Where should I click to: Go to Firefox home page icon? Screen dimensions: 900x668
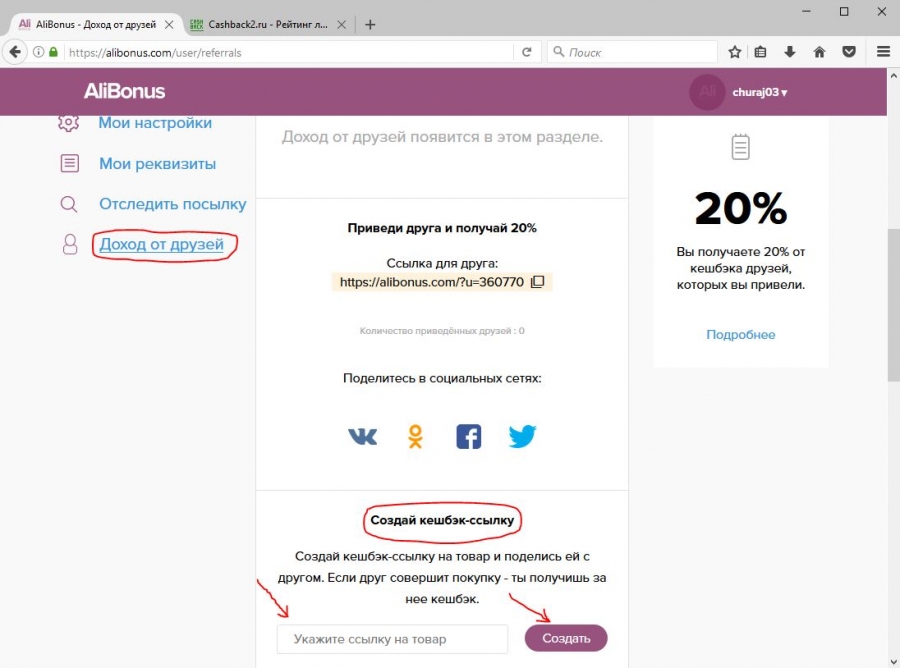tap(819, 52)
